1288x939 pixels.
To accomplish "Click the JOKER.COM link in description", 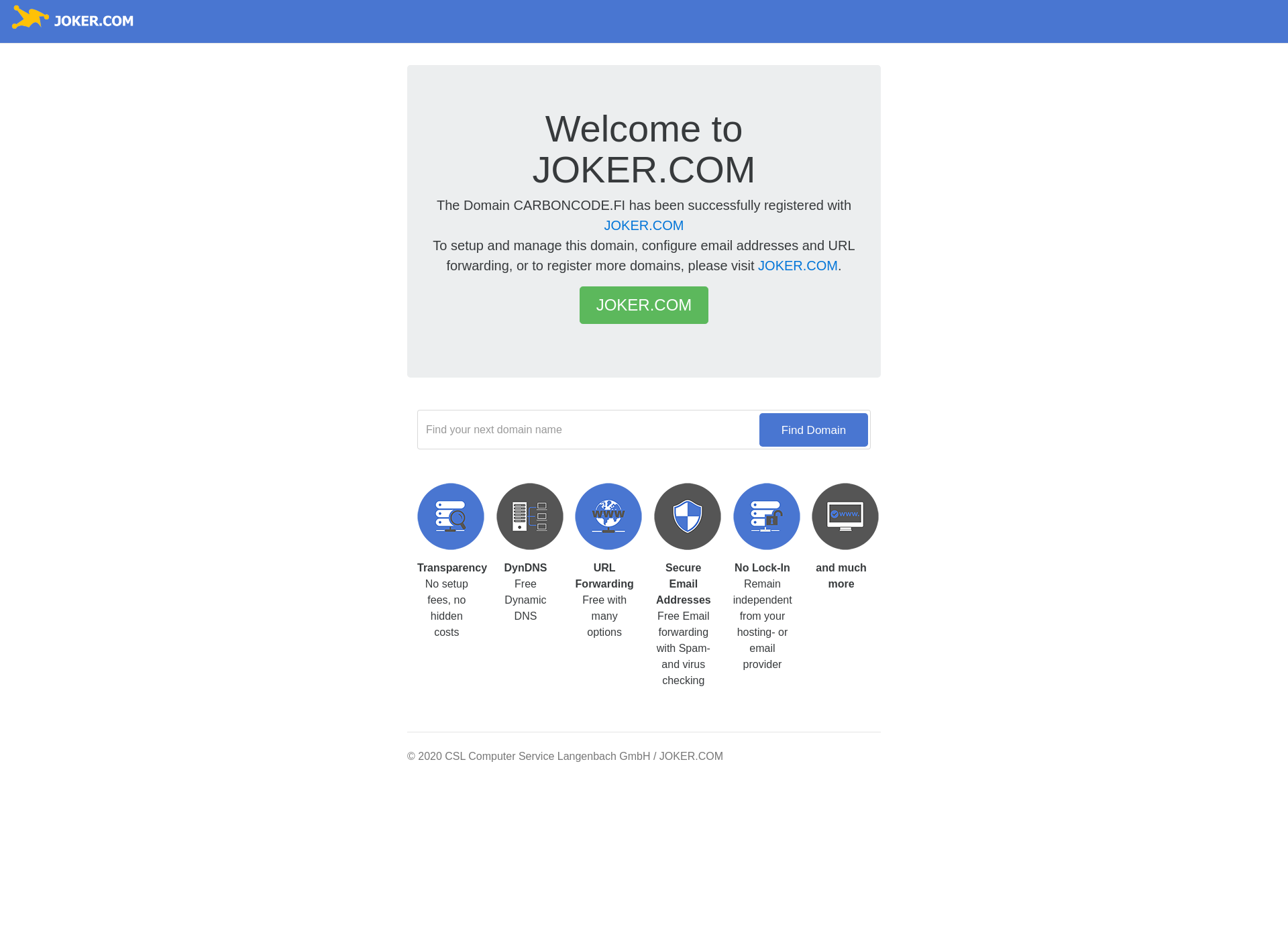I will (x=643, y=225).
